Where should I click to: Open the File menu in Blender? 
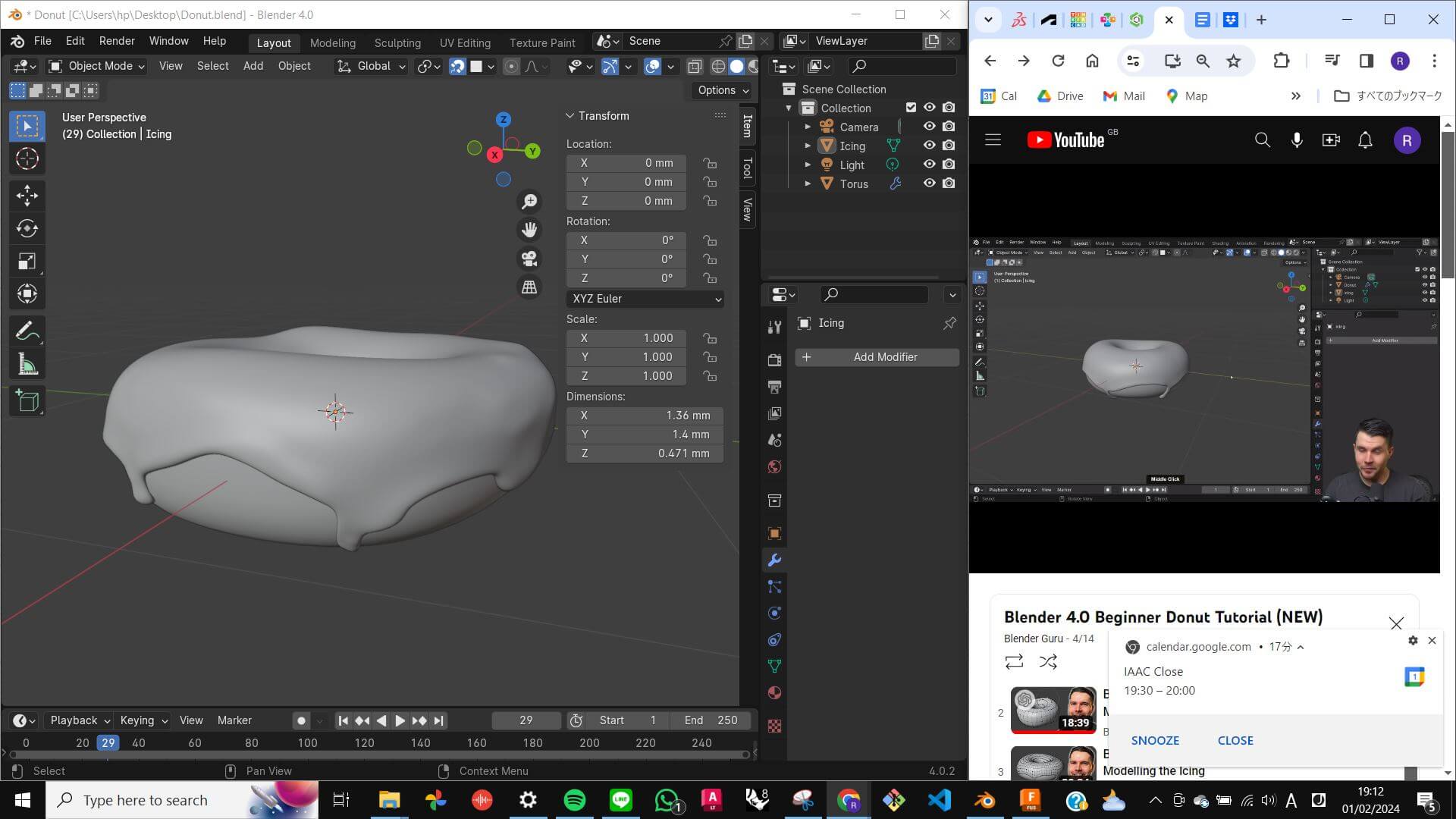(42, 41)
